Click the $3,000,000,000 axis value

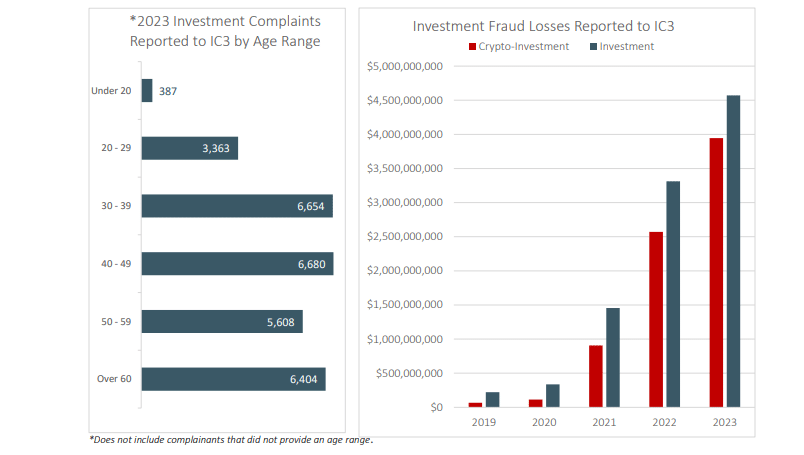[405, 203]
